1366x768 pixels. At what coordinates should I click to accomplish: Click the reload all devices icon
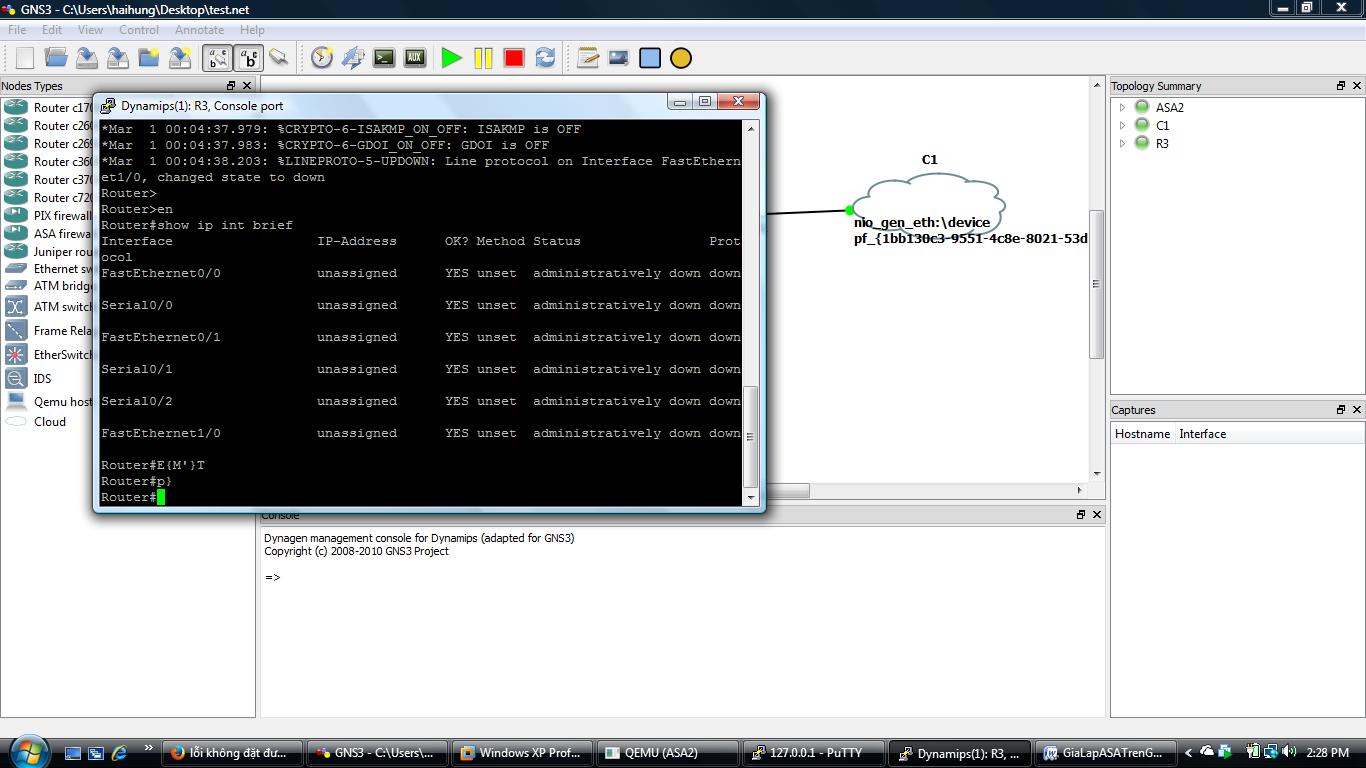[x=545, y=58]
